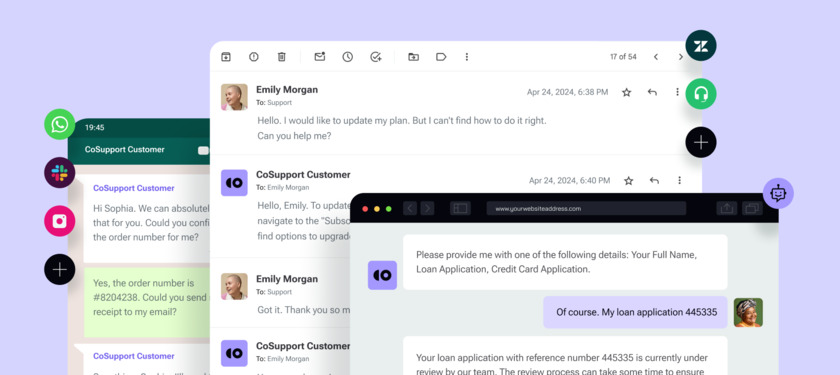Click "CoSupport Customer" WhatsApp chat header
This screenshot has height=375, width=840.
(x=124, y=149)
